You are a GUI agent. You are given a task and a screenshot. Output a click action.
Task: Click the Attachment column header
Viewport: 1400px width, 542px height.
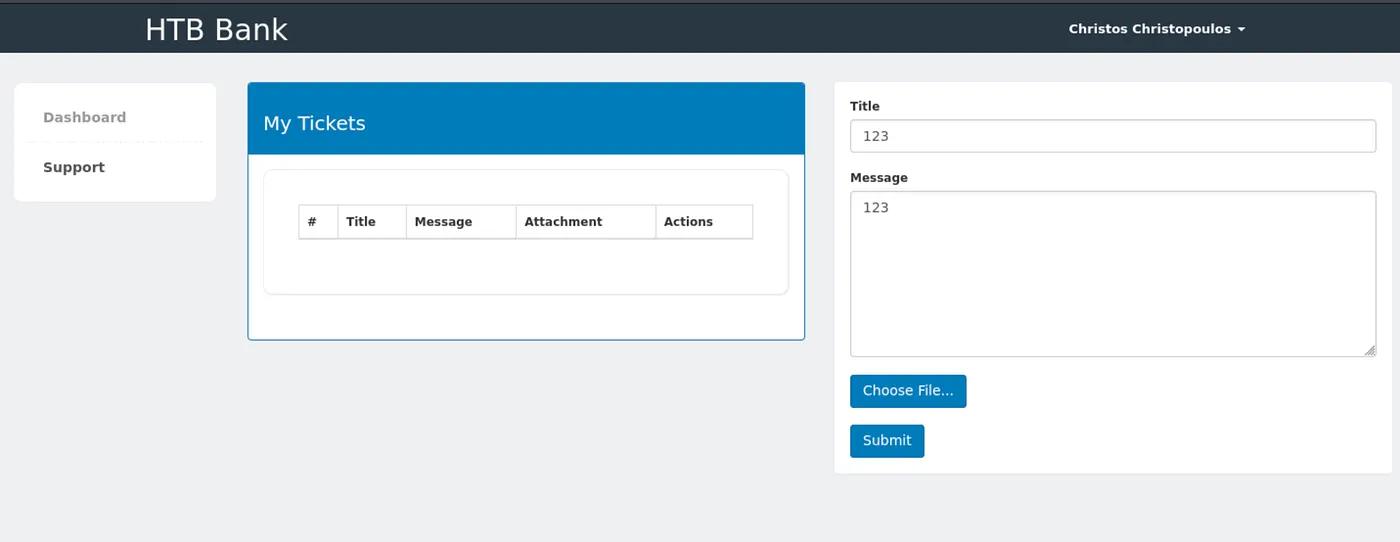click(563, 222)
